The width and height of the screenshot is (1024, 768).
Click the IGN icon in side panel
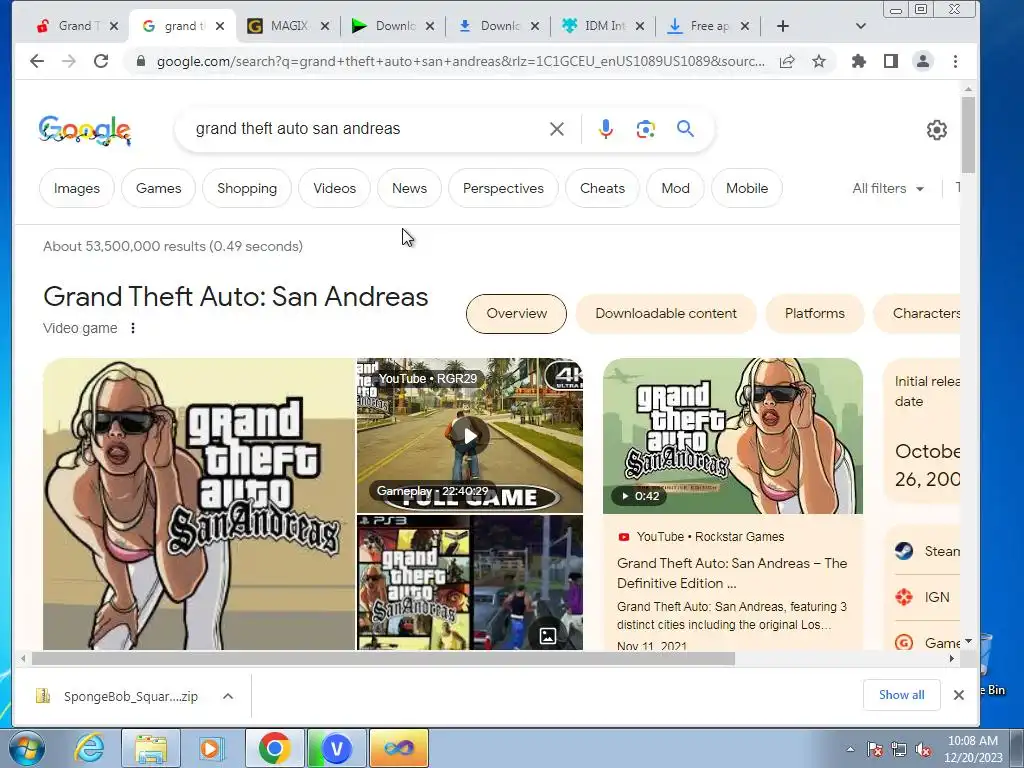904,597
